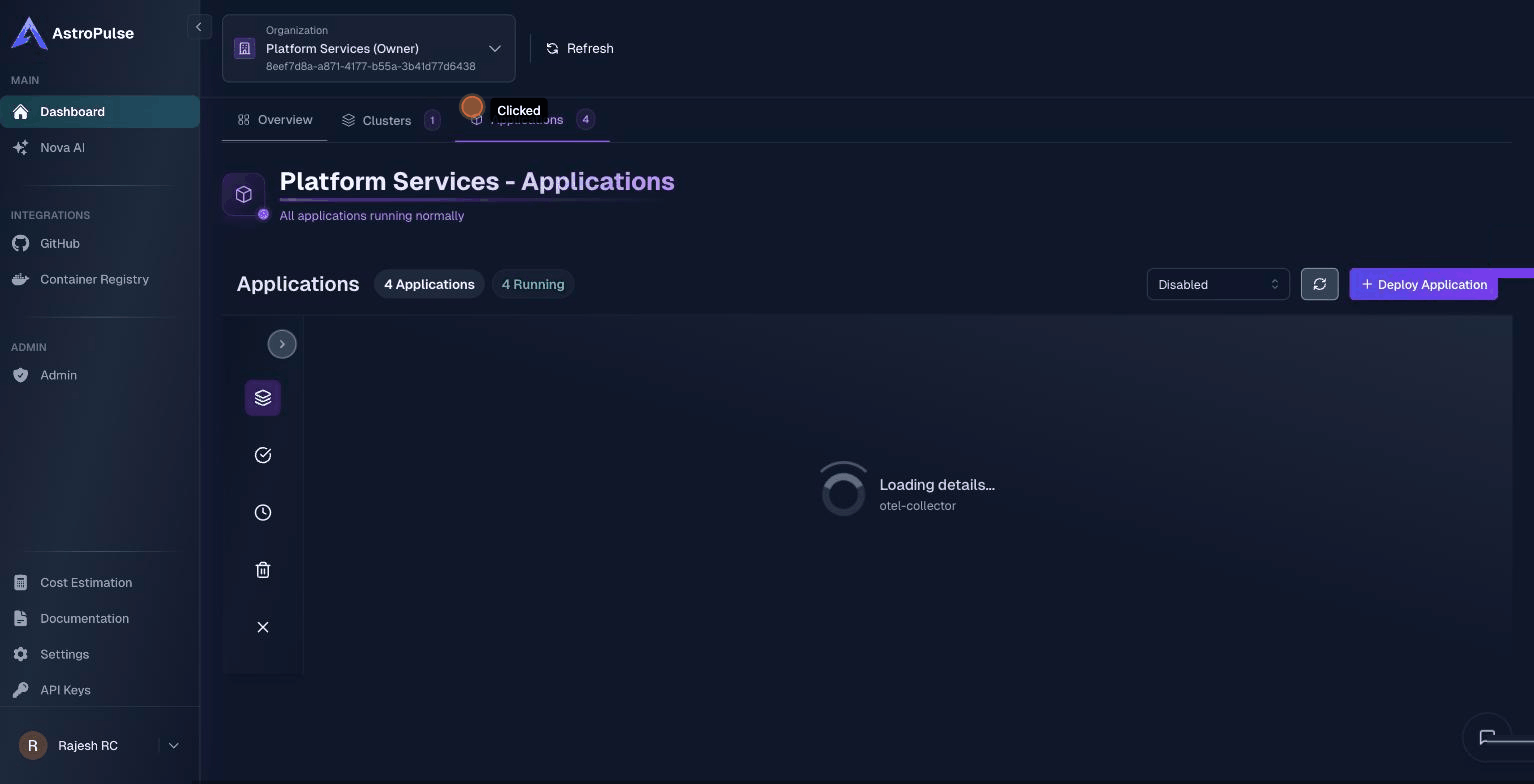Viewport: 1534px width, 784px height.
Task: Click the key icon beside API Keys
Action: pyautogui.click(x=20, y=690)
